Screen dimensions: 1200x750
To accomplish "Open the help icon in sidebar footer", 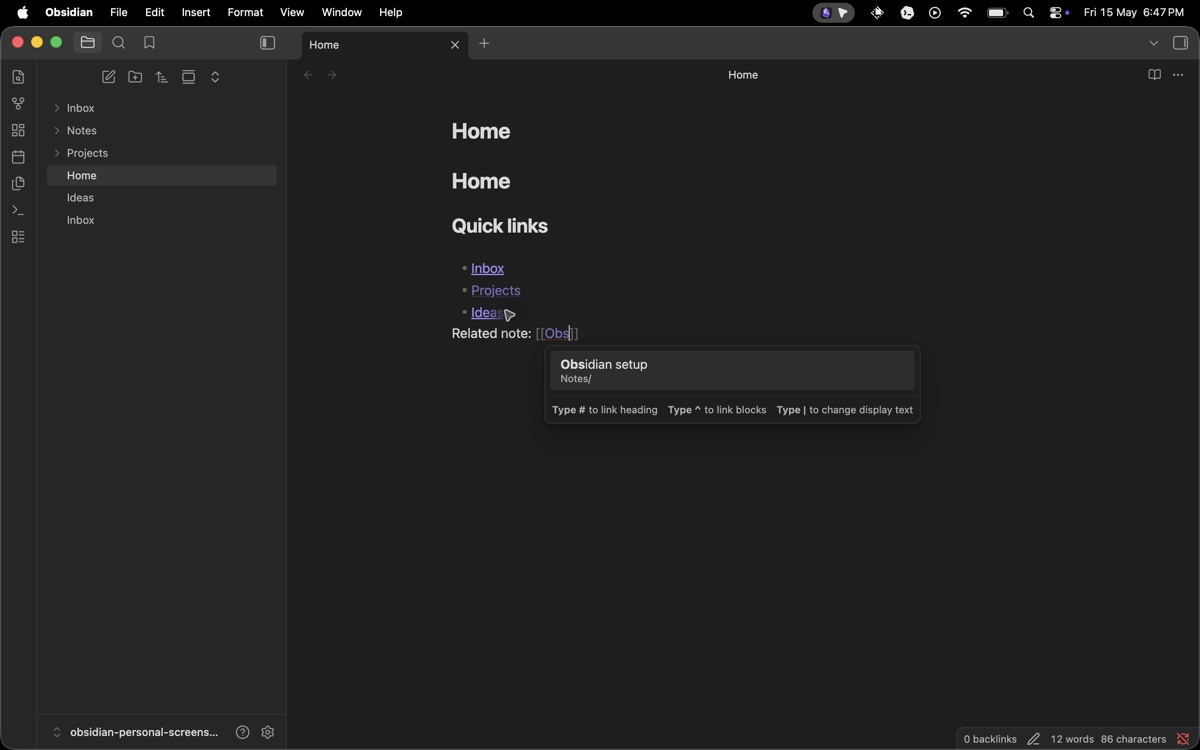I will pyautogui.click(x=242, y=732).
